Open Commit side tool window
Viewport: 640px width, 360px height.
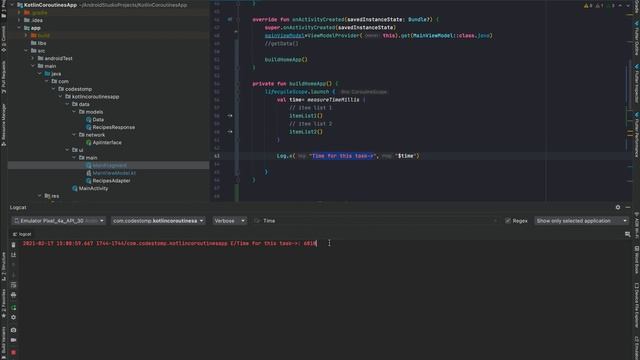click(3, 39)
